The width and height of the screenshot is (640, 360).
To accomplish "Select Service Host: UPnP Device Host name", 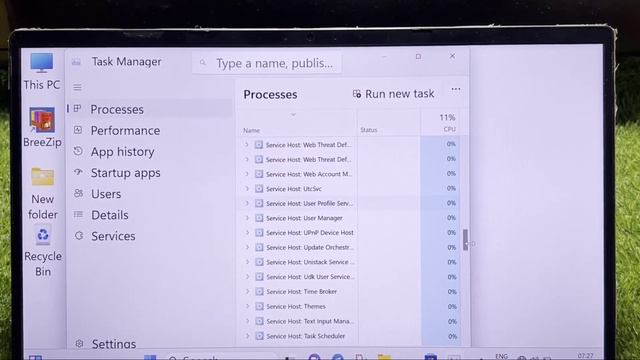I will [x=310, y=233].
